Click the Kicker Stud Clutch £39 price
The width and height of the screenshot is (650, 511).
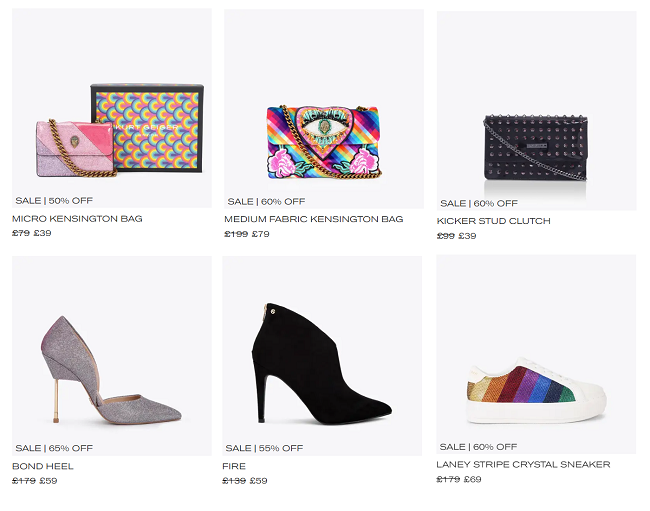coord(468,236)
